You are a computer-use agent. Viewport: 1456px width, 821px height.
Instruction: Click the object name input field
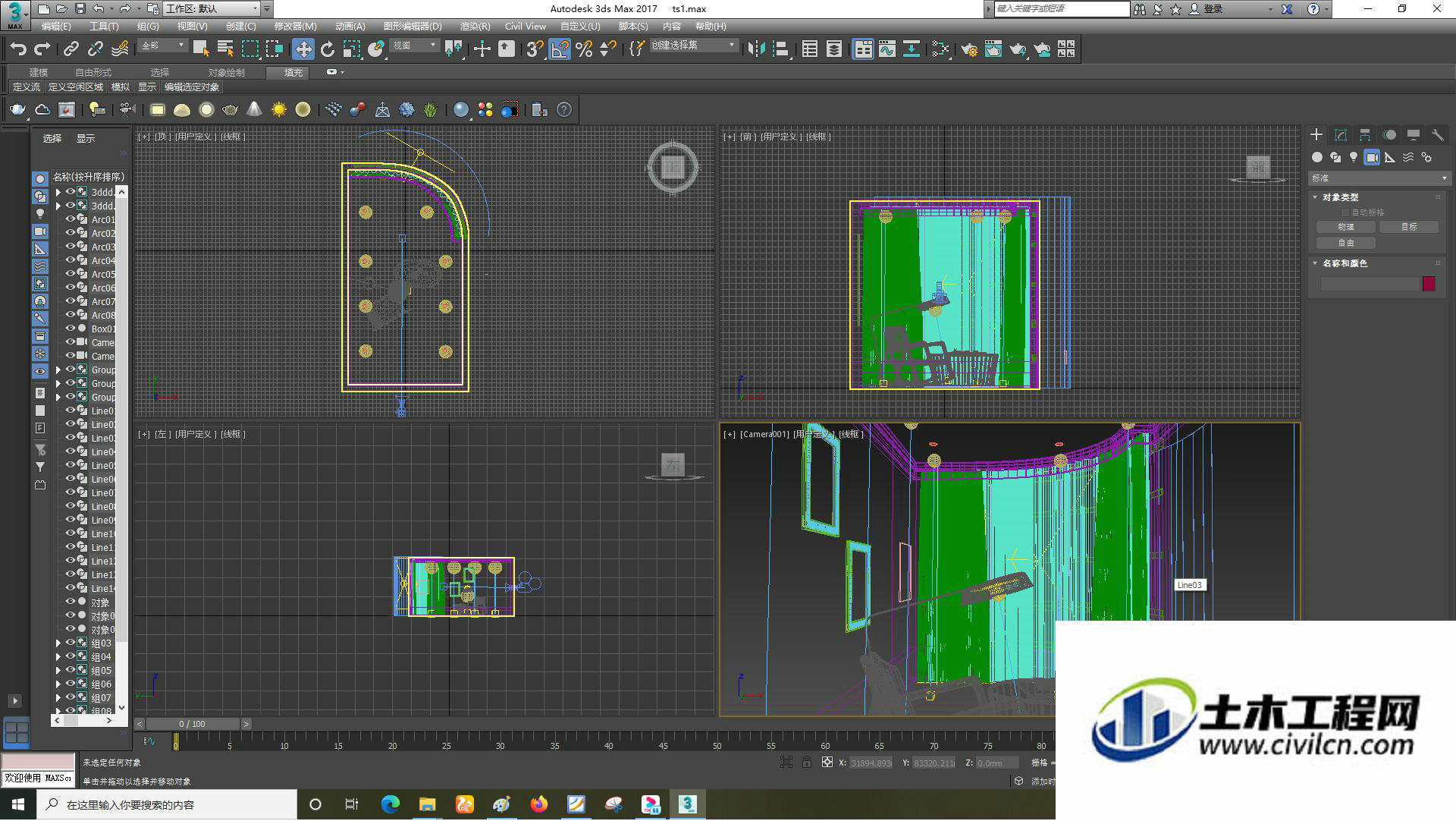(x=1370, y=284)
